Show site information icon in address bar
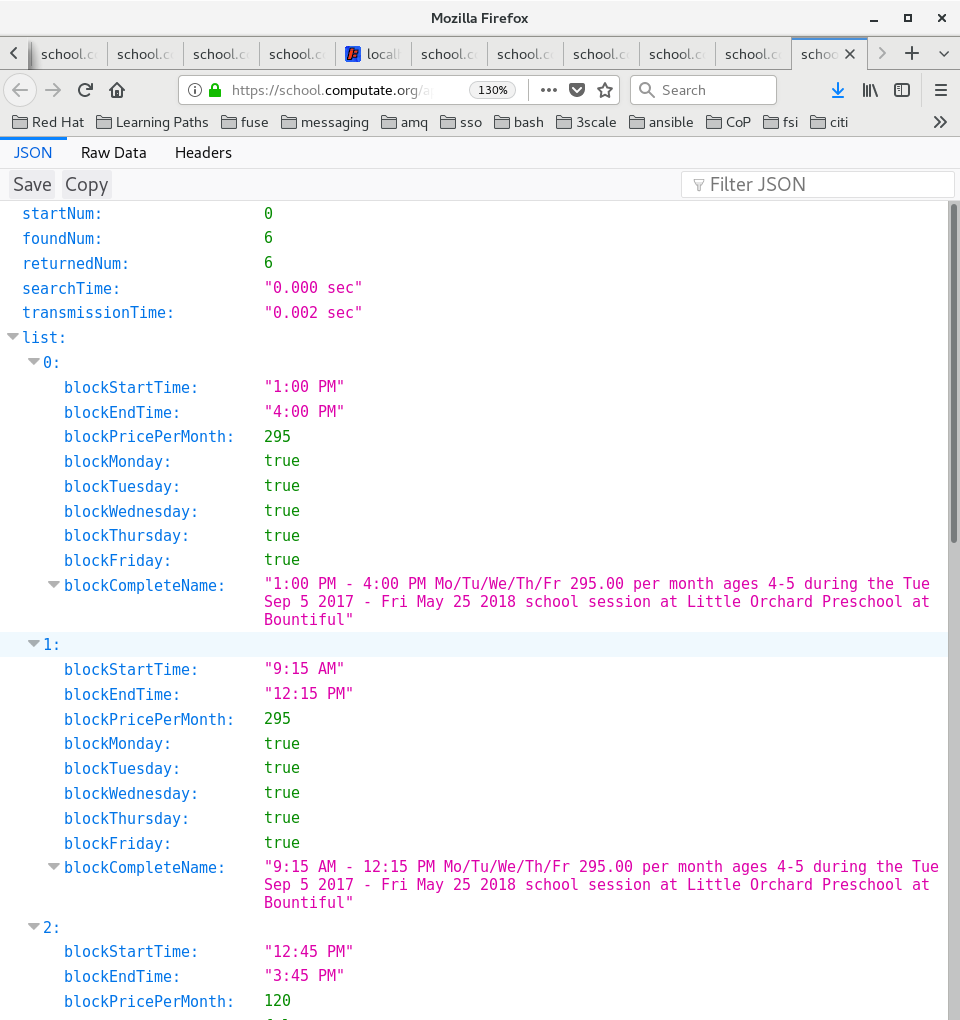This screenshot has height=1020, width=960. tap(194, 90)
